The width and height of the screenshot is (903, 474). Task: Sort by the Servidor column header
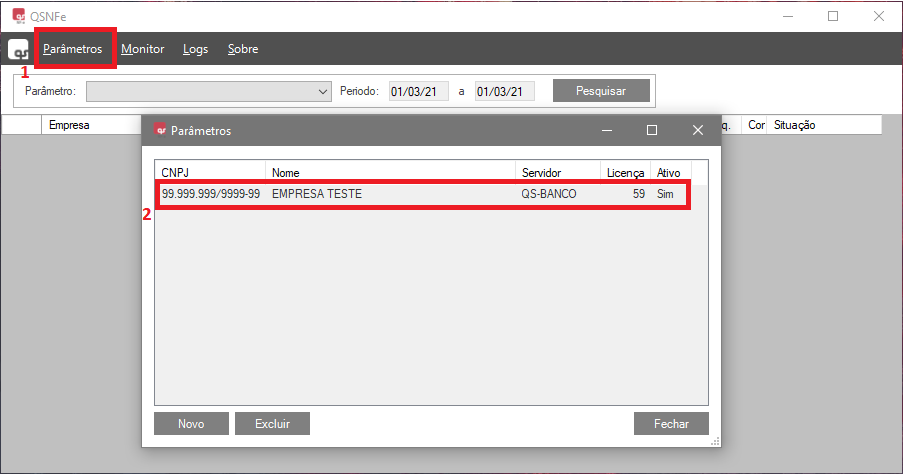coord(557,173)
